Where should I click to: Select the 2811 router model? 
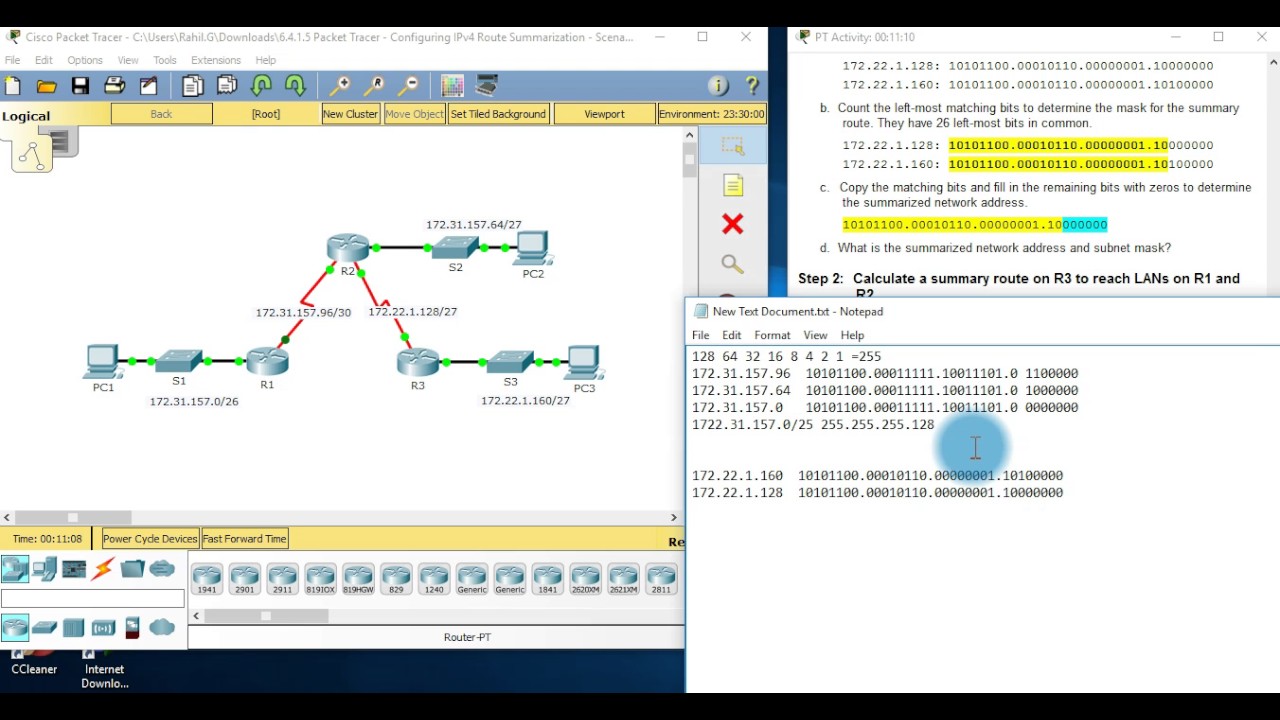661,579
